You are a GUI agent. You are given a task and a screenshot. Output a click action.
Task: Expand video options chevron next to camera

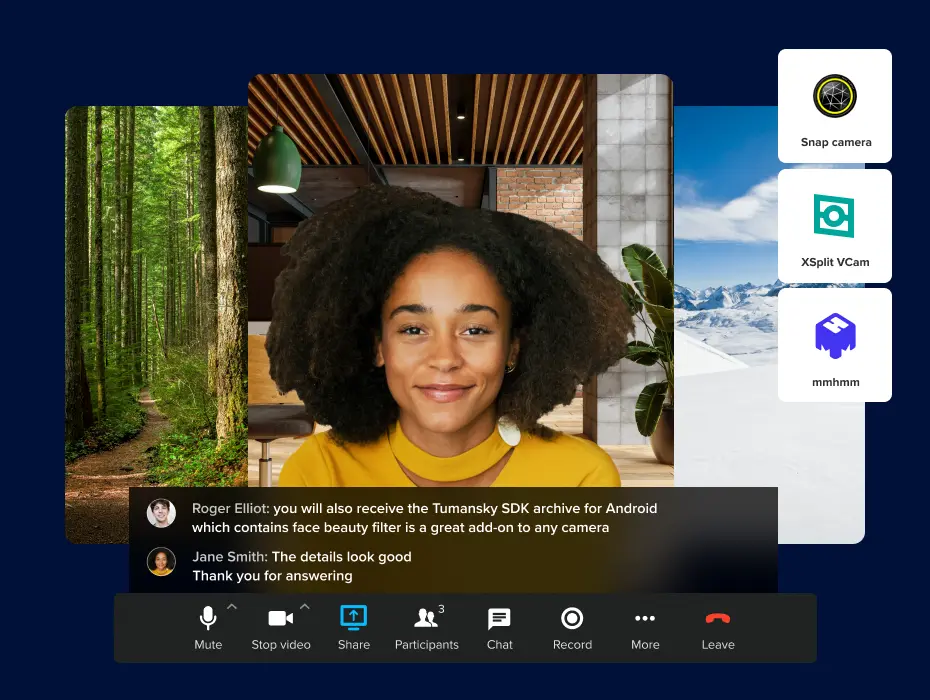tap(305, 607)
